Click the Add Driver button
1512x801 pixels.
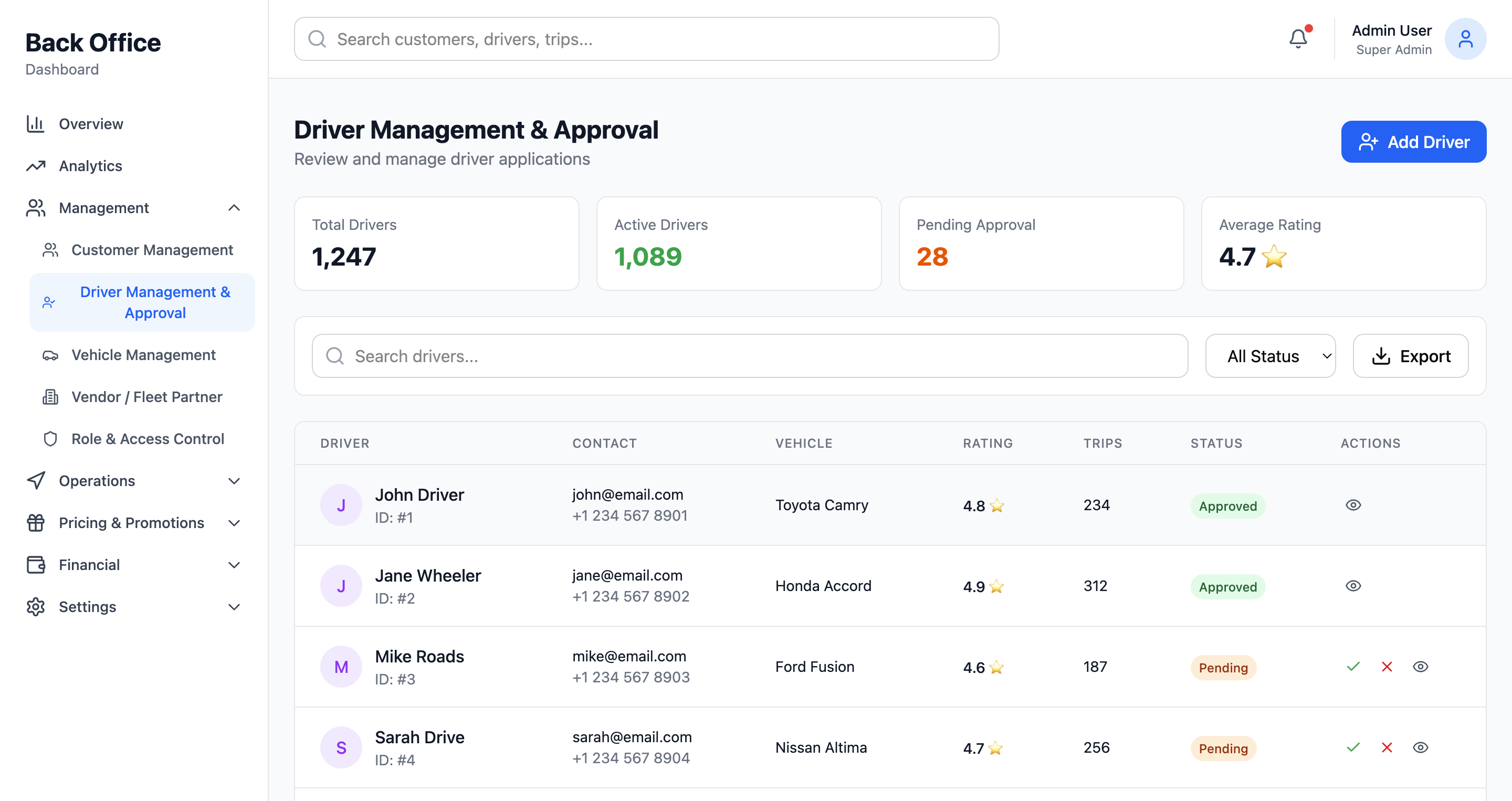pyautogui.click(x=1413, y=142)
